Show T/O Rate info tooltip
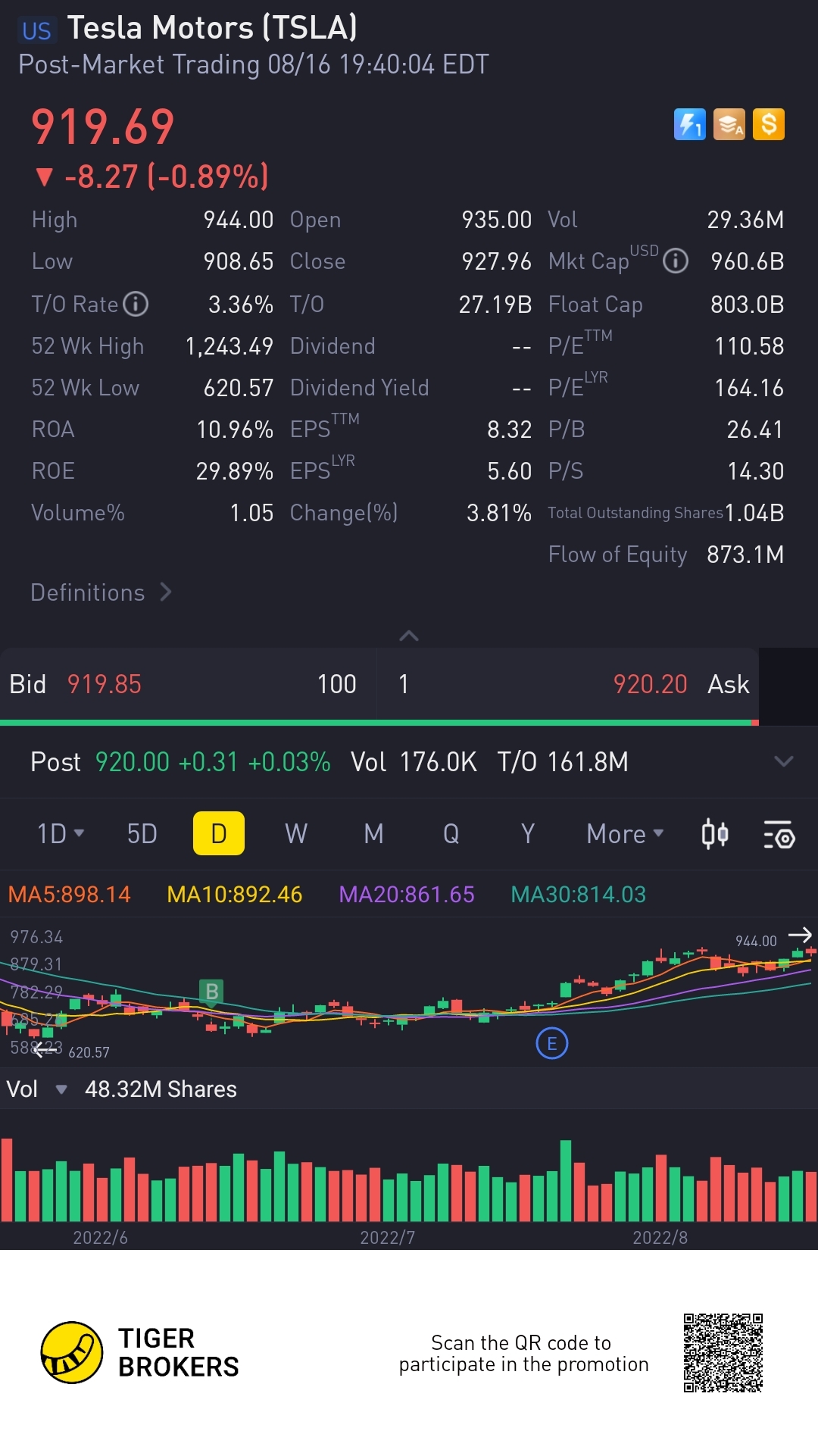 point(136,304)
